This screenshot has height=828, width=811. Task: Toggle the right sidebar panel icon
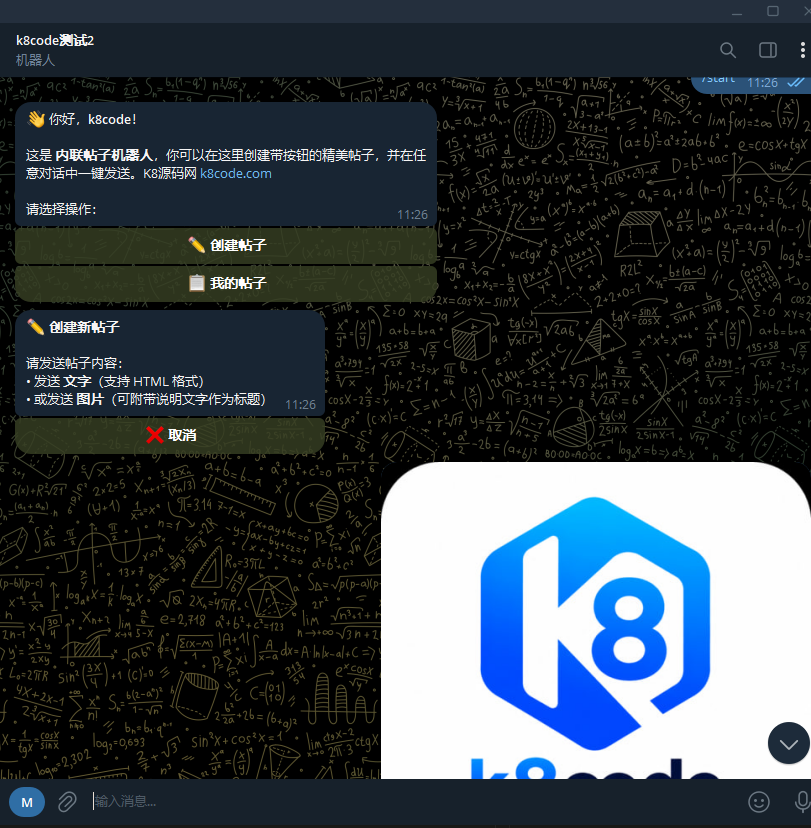coord(768,50)
